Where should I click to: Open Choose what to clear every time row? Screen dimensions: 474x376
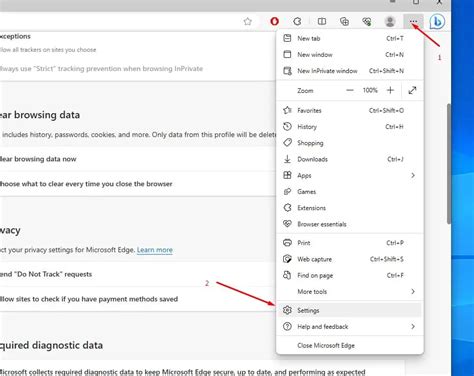[138, 184]
